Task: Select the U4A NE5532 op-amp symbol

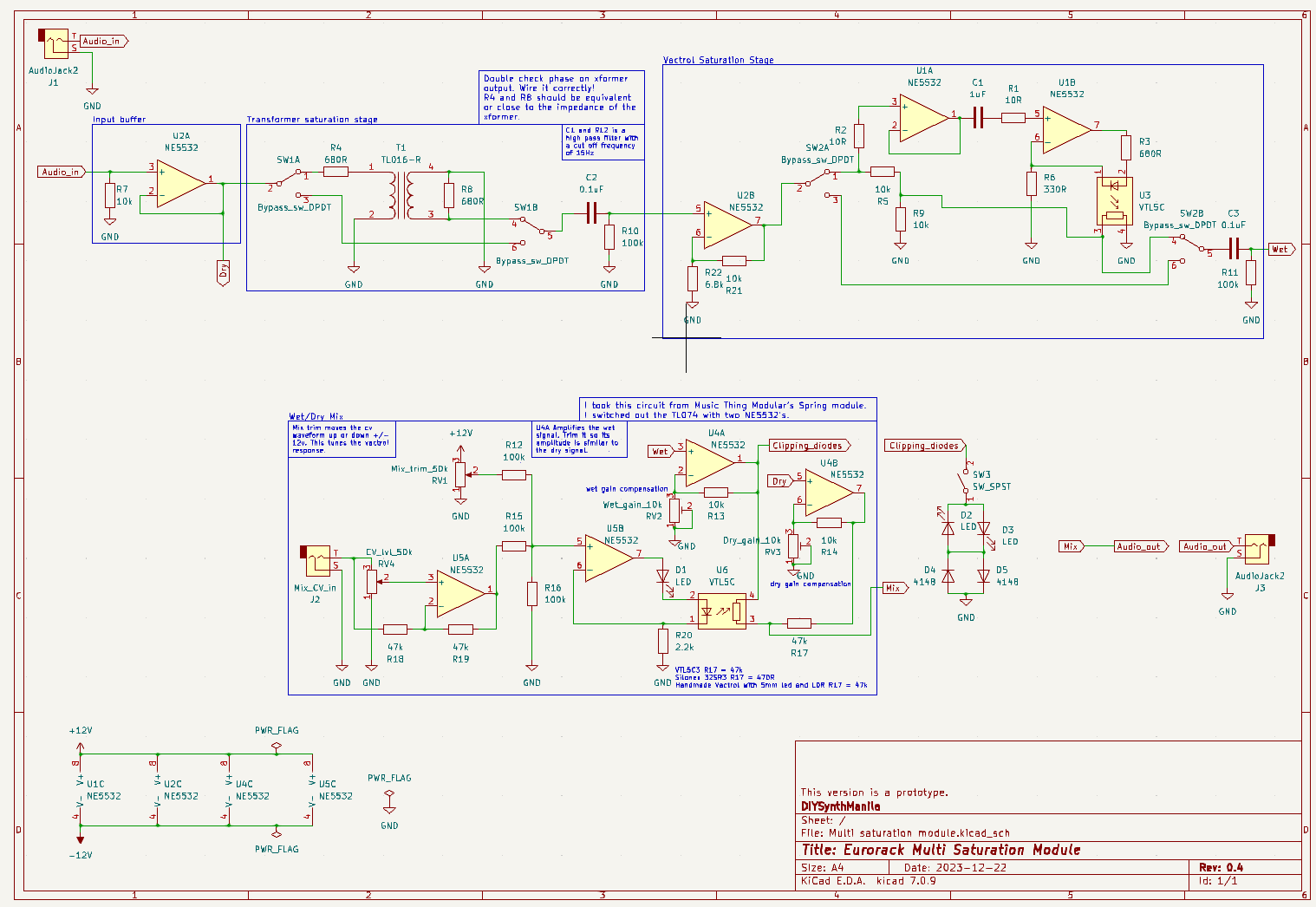Action: click(709, 464)
